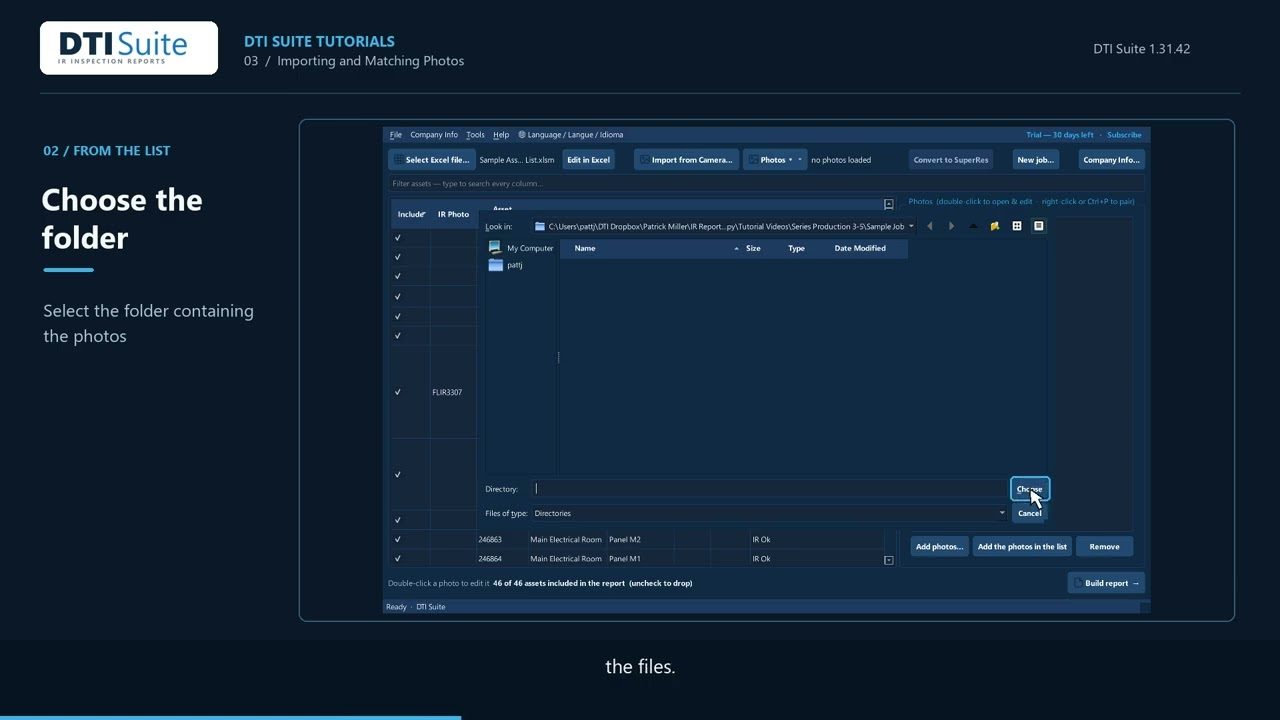Uncheck include for the FLIR3307 row

(x=398, y=392)
